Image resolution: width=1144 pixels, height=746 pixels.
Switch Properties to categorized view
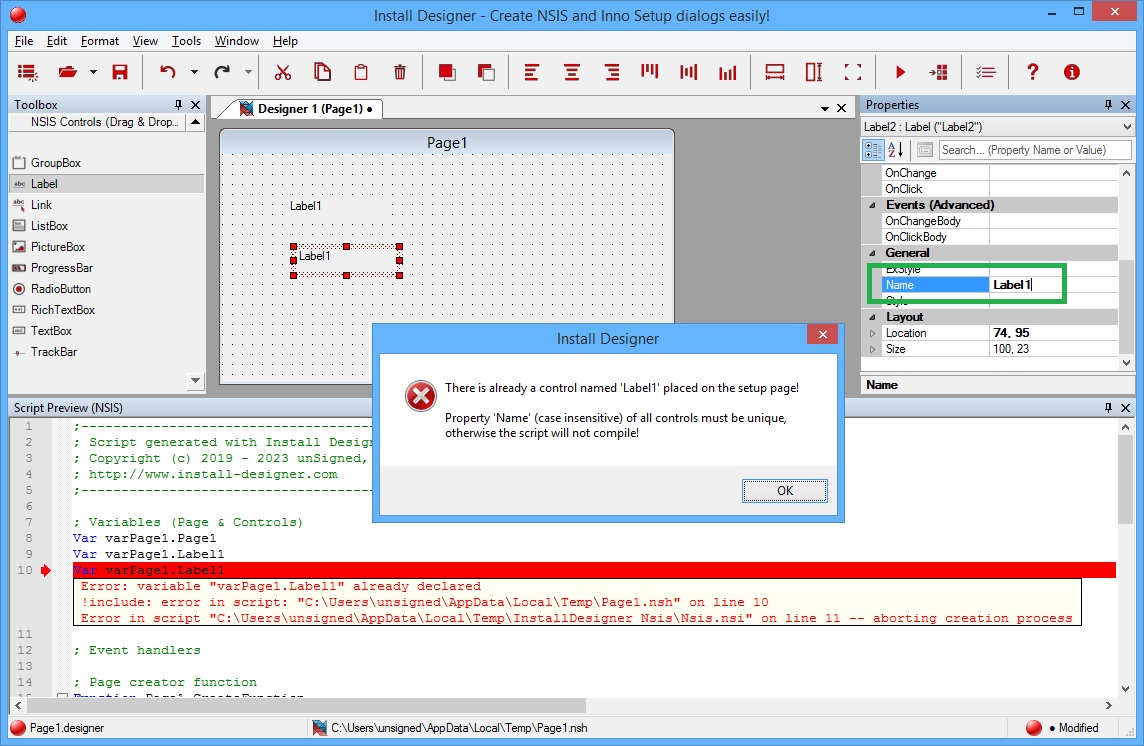[x=873, y=150]
